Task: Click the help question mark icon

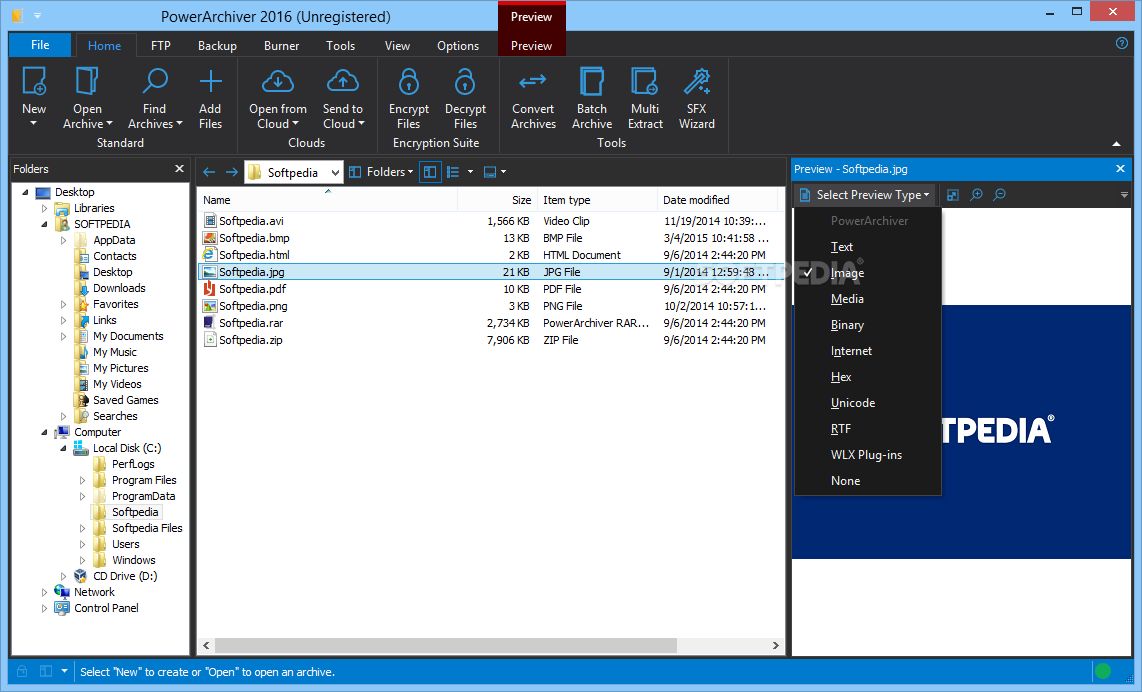Action: pos(1122,43)
